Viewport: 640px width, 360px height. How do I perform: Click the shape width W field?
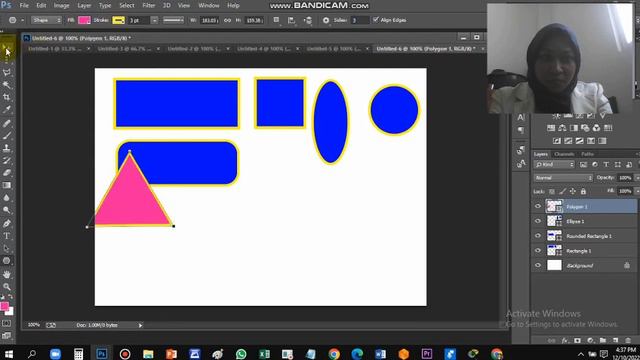pyautogui.click(x=209, y=20)
